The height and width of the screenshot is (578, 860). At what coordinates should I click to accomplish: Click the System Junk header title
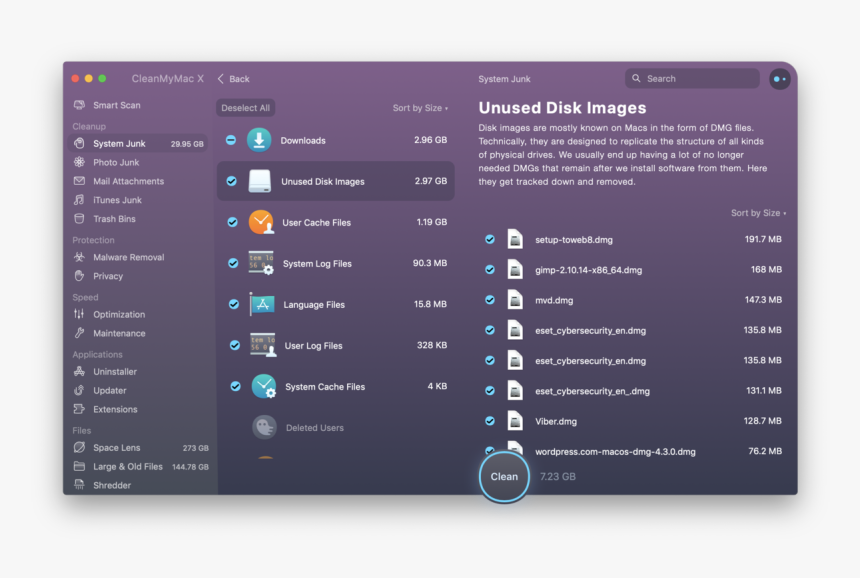point(504,79)
